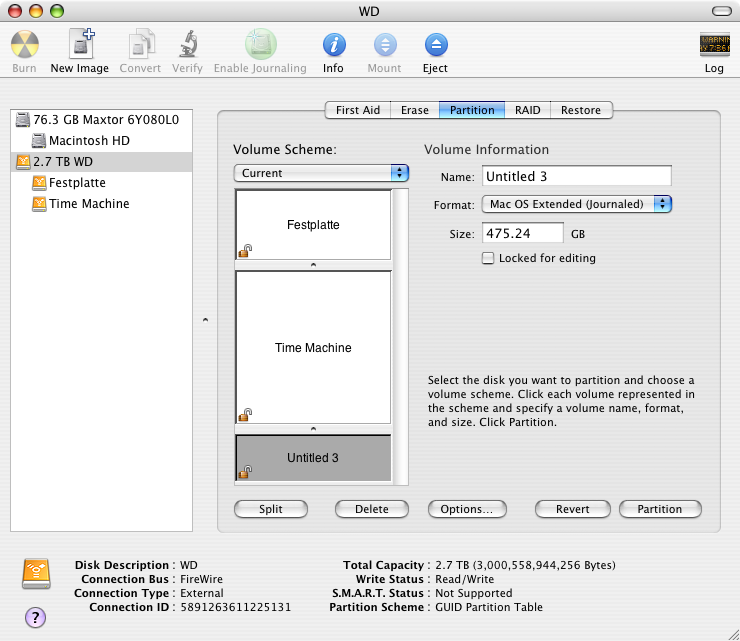Screen dimensions: 740x641
Task: Click the Split button
Action: click(x=271, y=509)
